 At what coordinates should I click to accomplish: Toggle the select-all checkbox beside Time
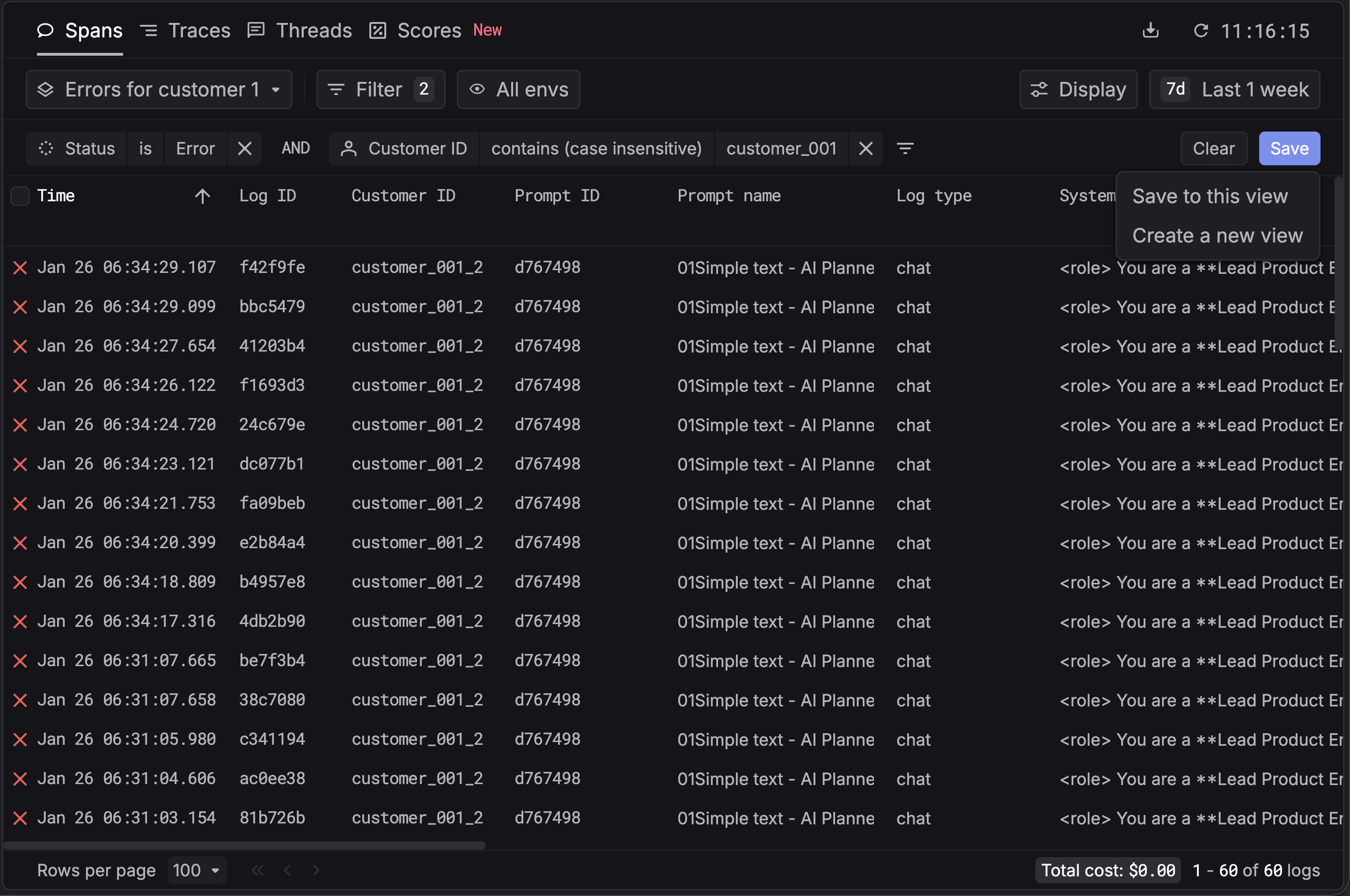pyautogui.click(x=20, y=196)
